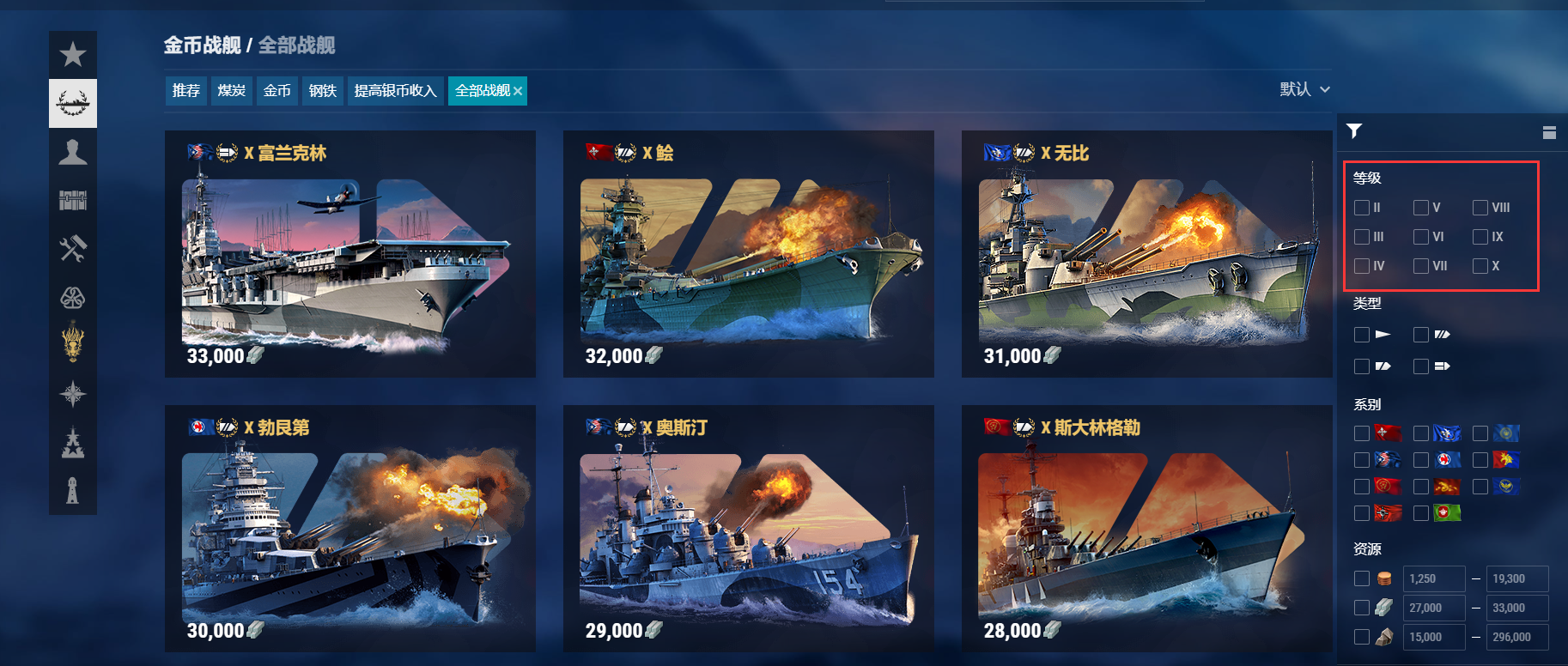Select the 钢铁 category tab

pyautogui.click(x=323, y=91)
